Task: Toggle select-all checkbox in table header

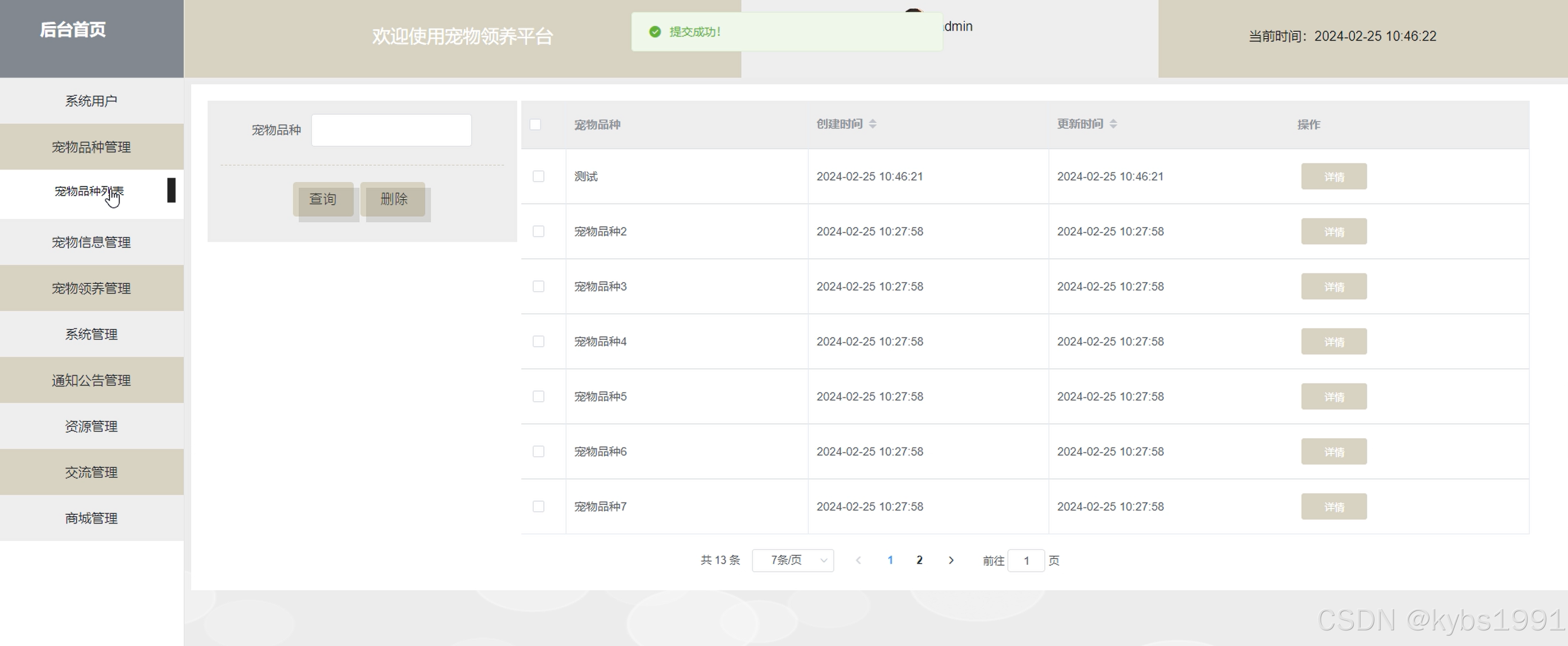Action: 535,124
